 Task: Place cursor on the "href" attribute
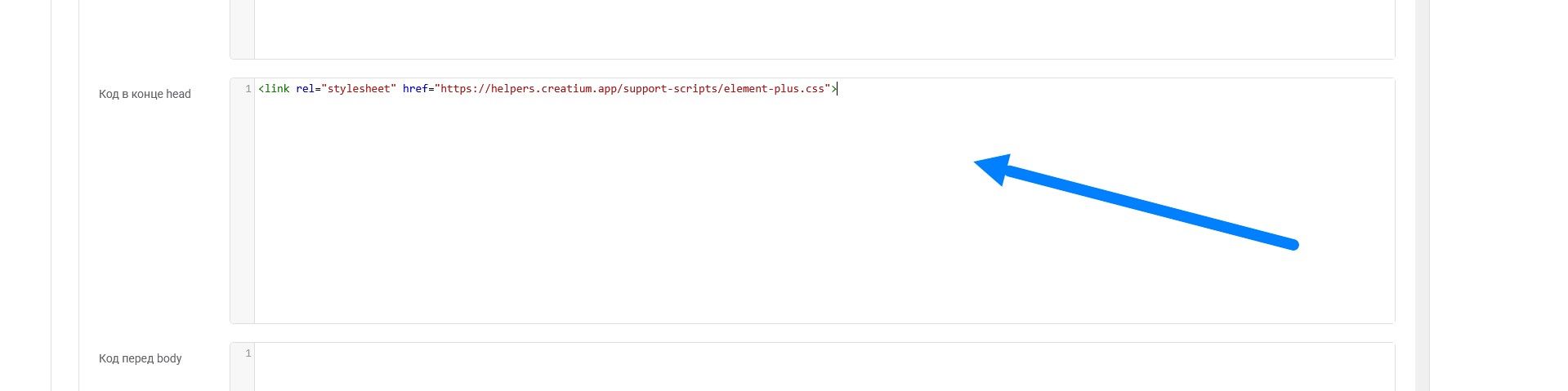click(x=415, y=89)
